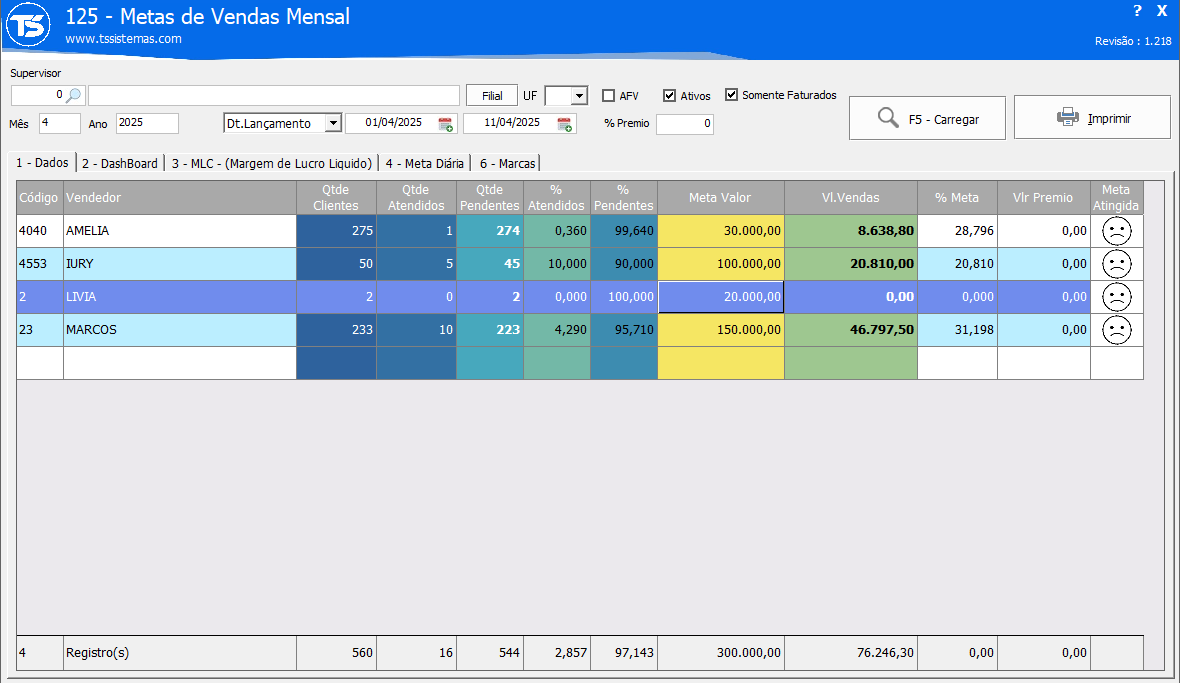Open the start date calendar picker
Image resolution: width=1180 pixels, height=684 pixels.
445,124
